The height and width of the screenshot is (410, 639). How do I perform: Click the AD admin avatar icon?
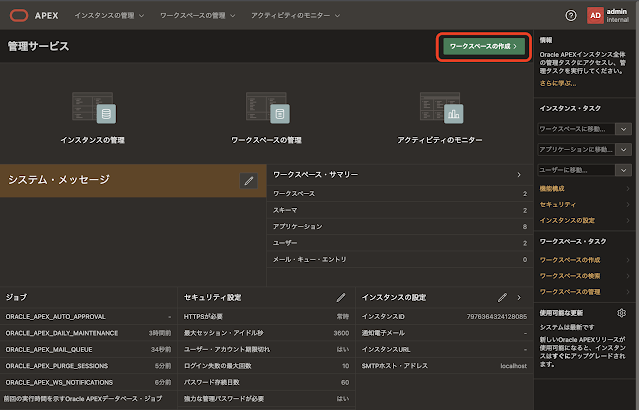(595, 15)
